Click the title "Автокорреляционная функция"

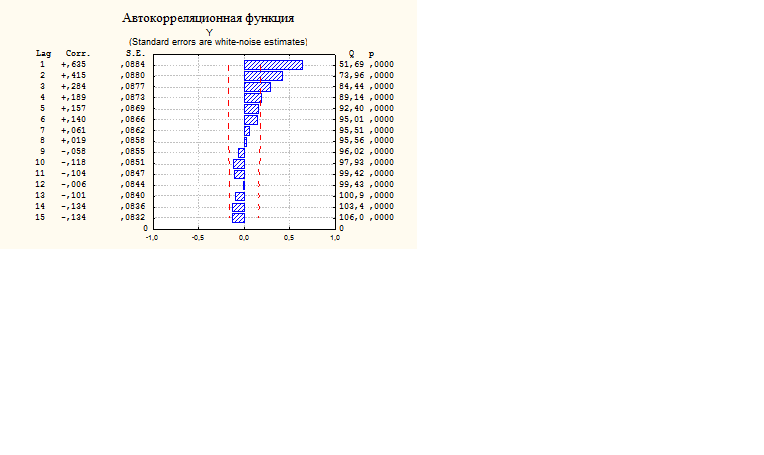coord(208,18)
